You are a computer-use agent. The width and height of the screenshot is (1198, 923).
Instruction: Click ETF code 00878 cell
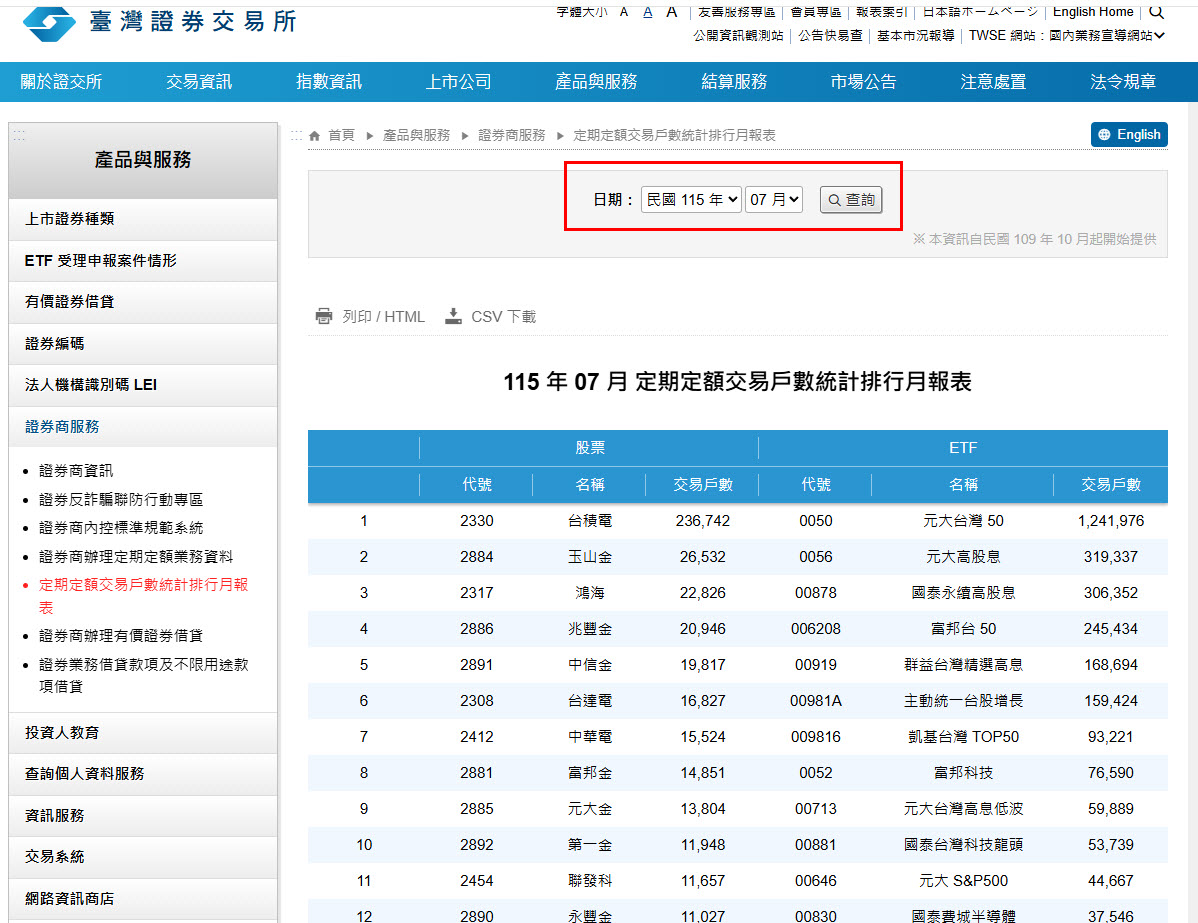(x=816, y=593)
